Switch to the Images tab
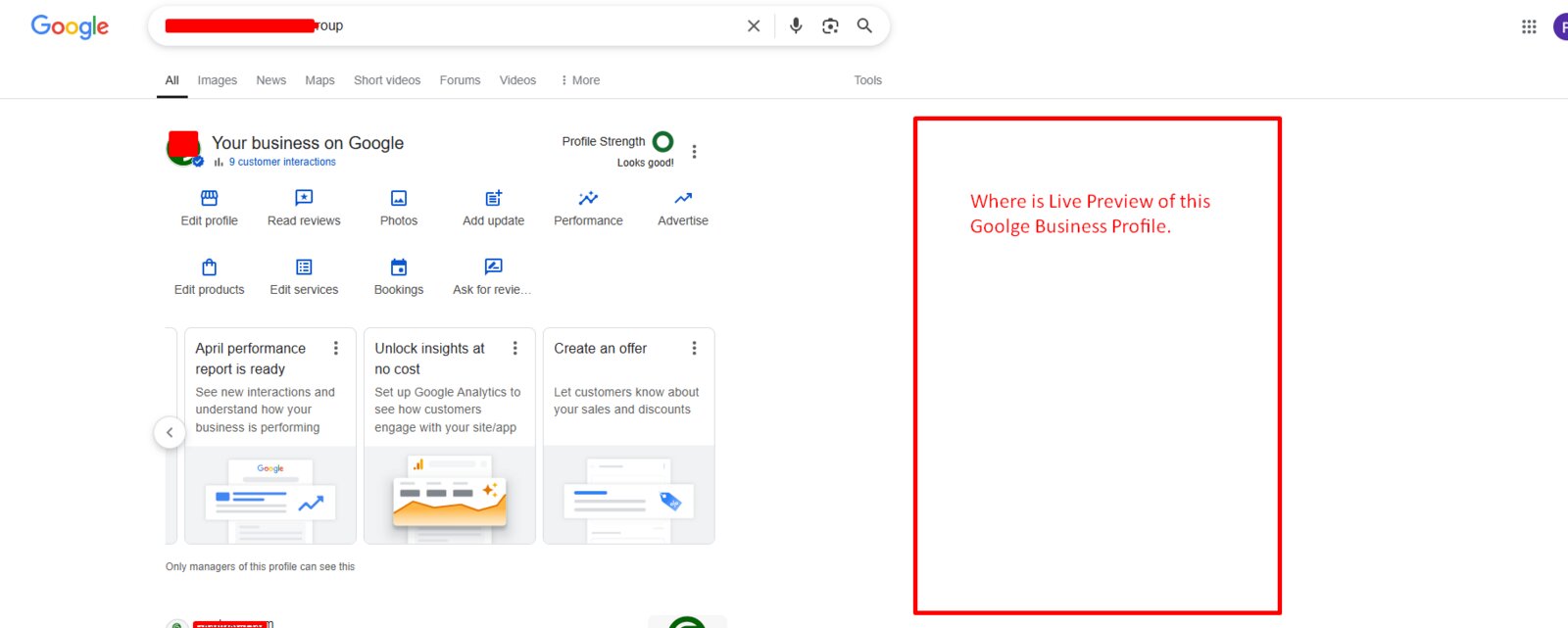 click(x=217, y=80)
